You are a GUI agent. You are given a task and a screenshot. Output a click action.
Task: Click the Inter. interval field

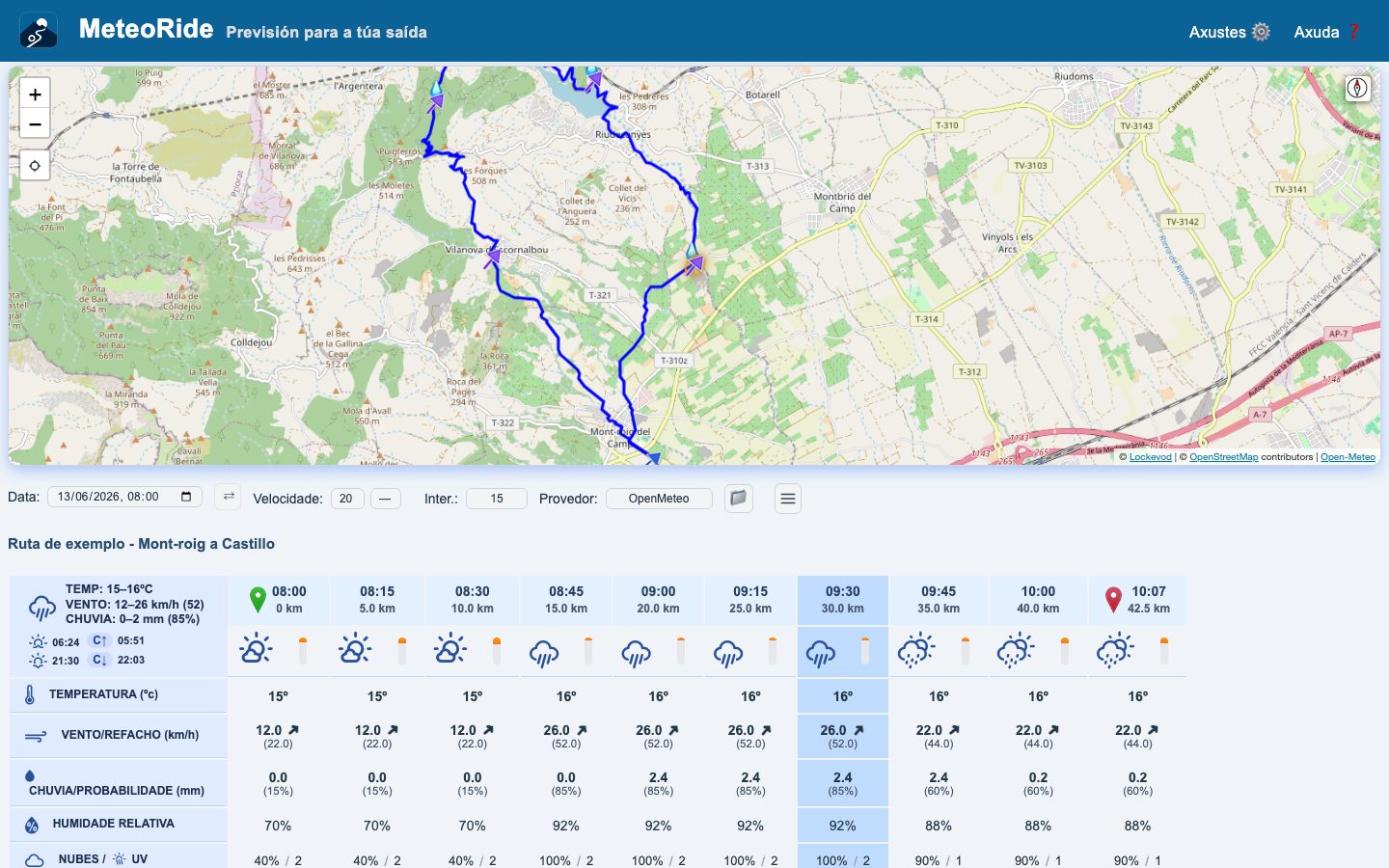pyautogui.click(x=497, y=499)
